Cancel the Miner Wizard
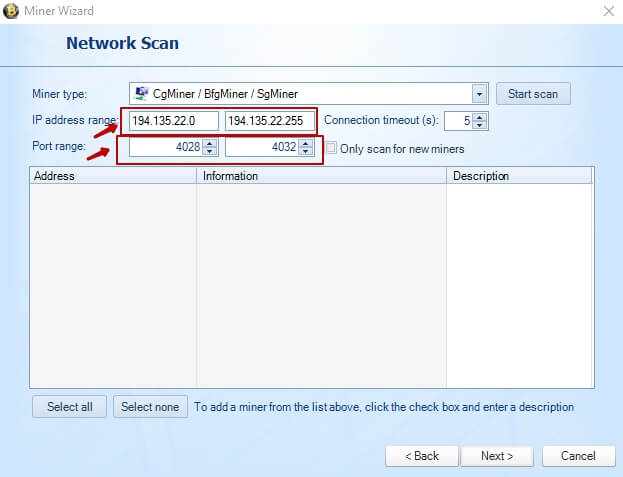623x477 pixels. click(578, 456)
